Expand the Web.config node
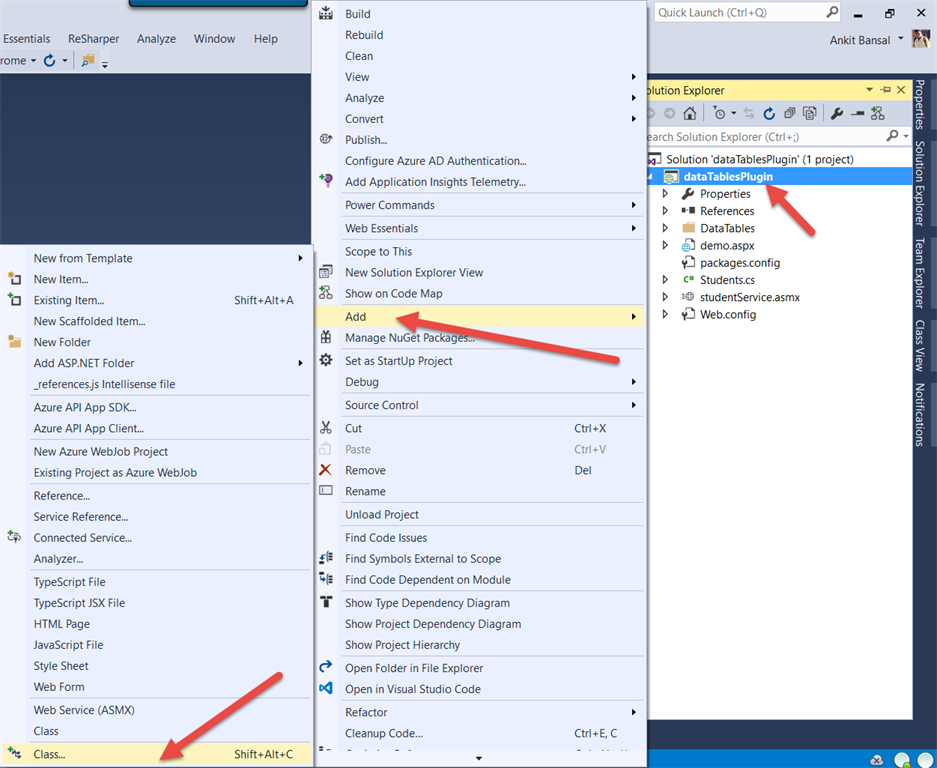937x768 pixels. tap(665, 314)
